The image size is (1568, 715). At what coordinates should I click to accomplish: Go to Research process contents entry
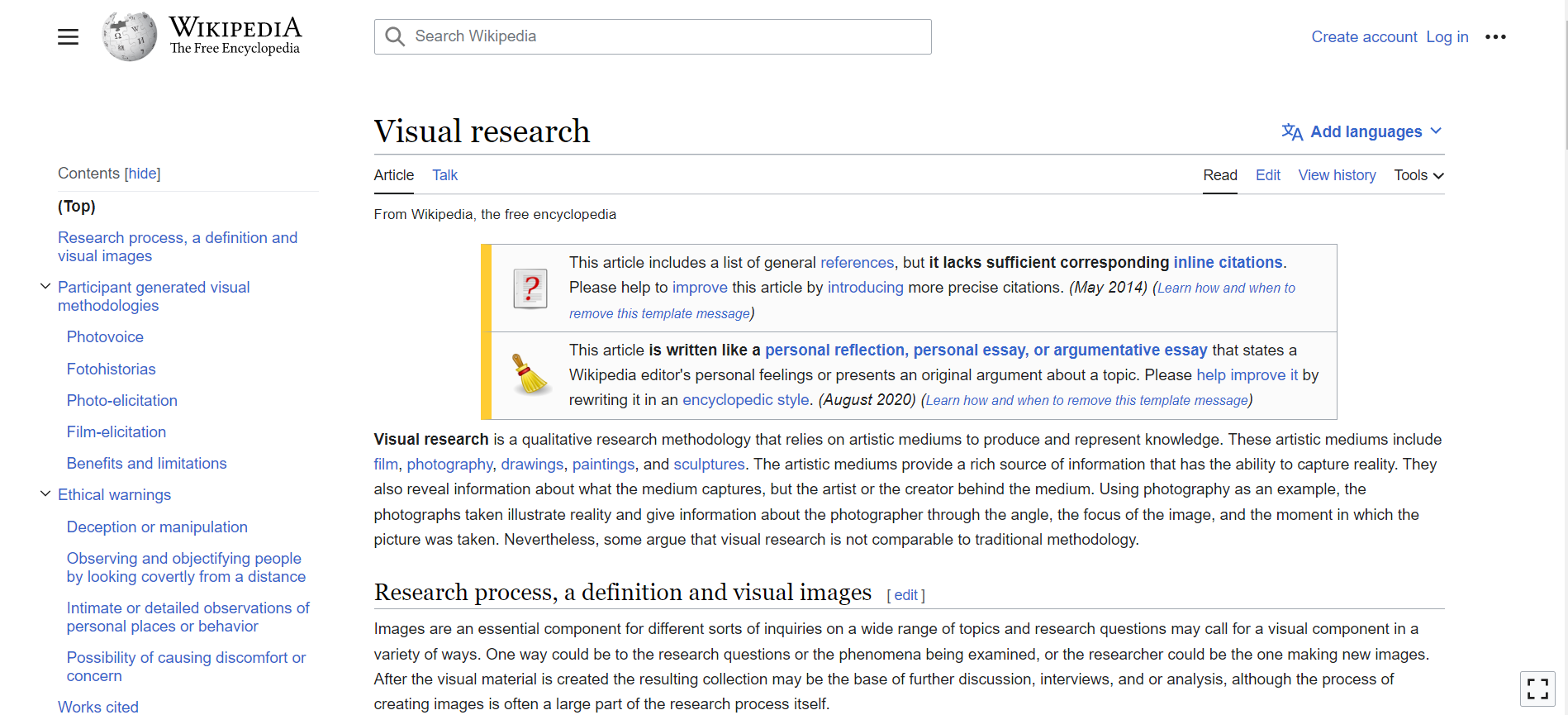[x=178, y=246]
